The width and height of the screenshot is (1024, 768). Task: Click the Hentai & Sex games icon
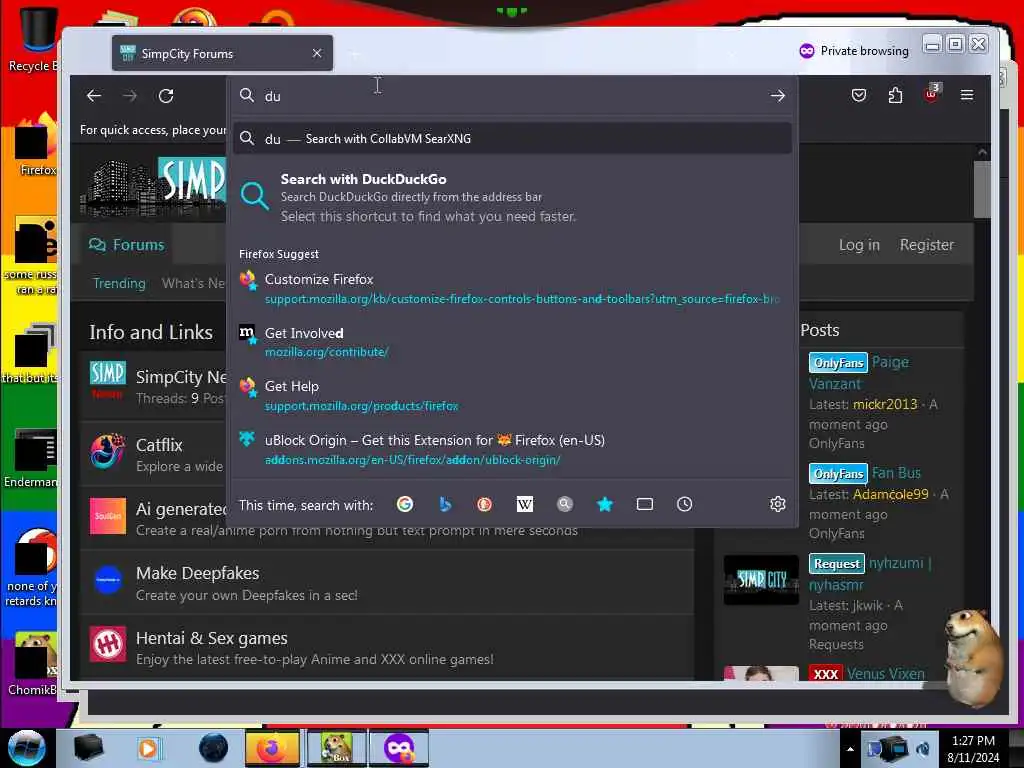[108, 645]
